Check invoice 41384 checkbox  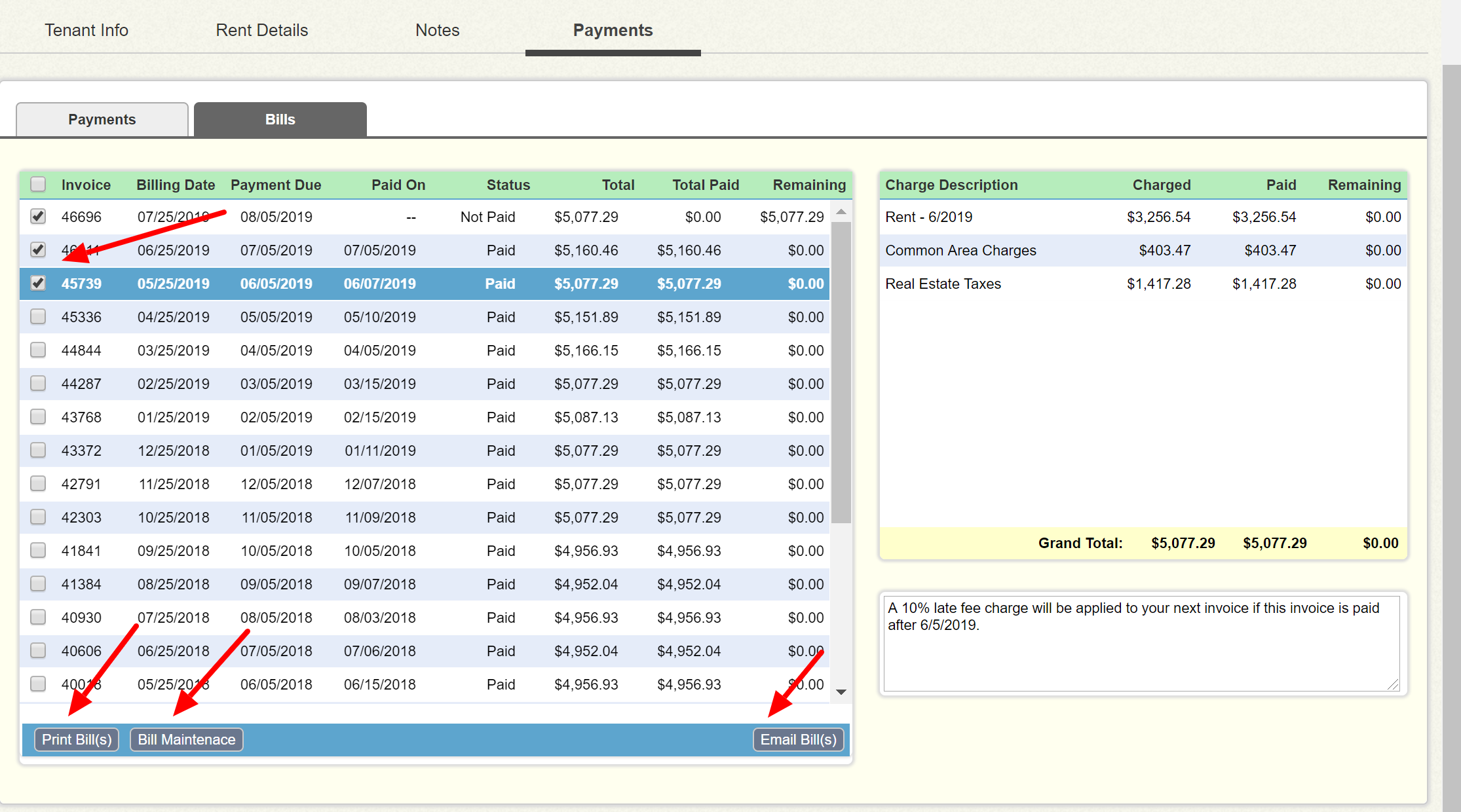tap(38, 583)
